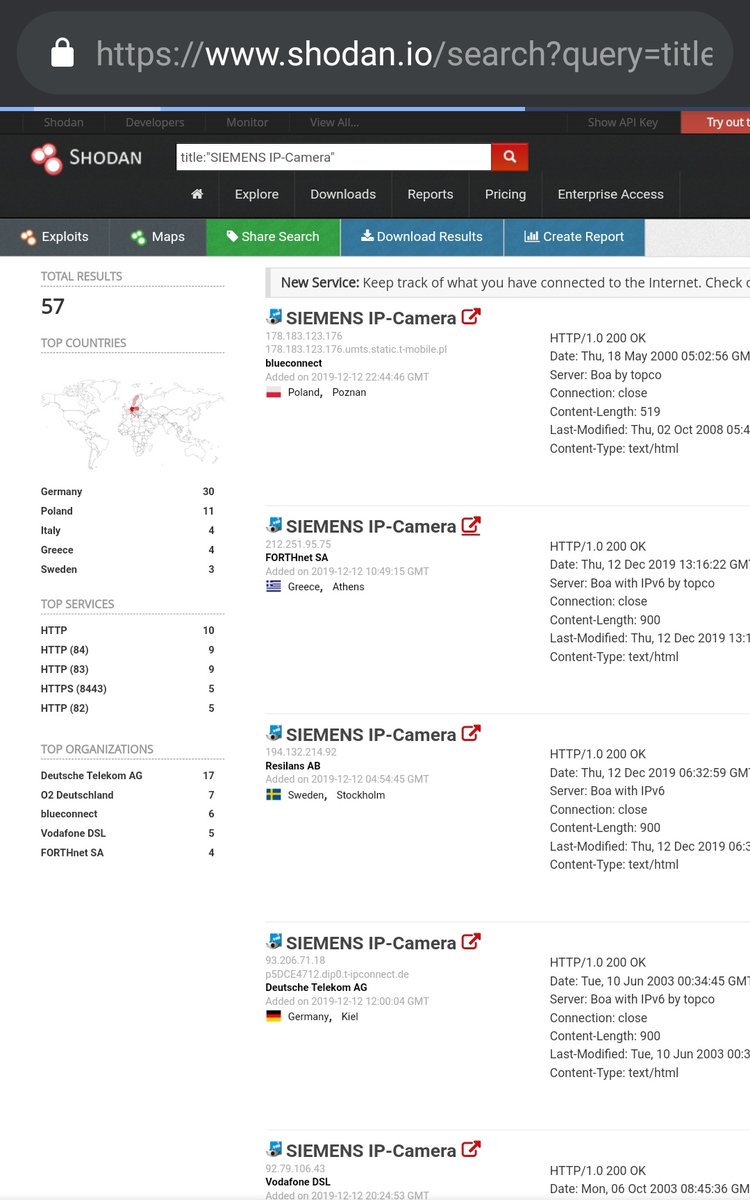Screen dimensions: 750x1200
Task: Open SIEMENS IP-Camera result 194.132.214.92
Action: [x=371, y=735]
